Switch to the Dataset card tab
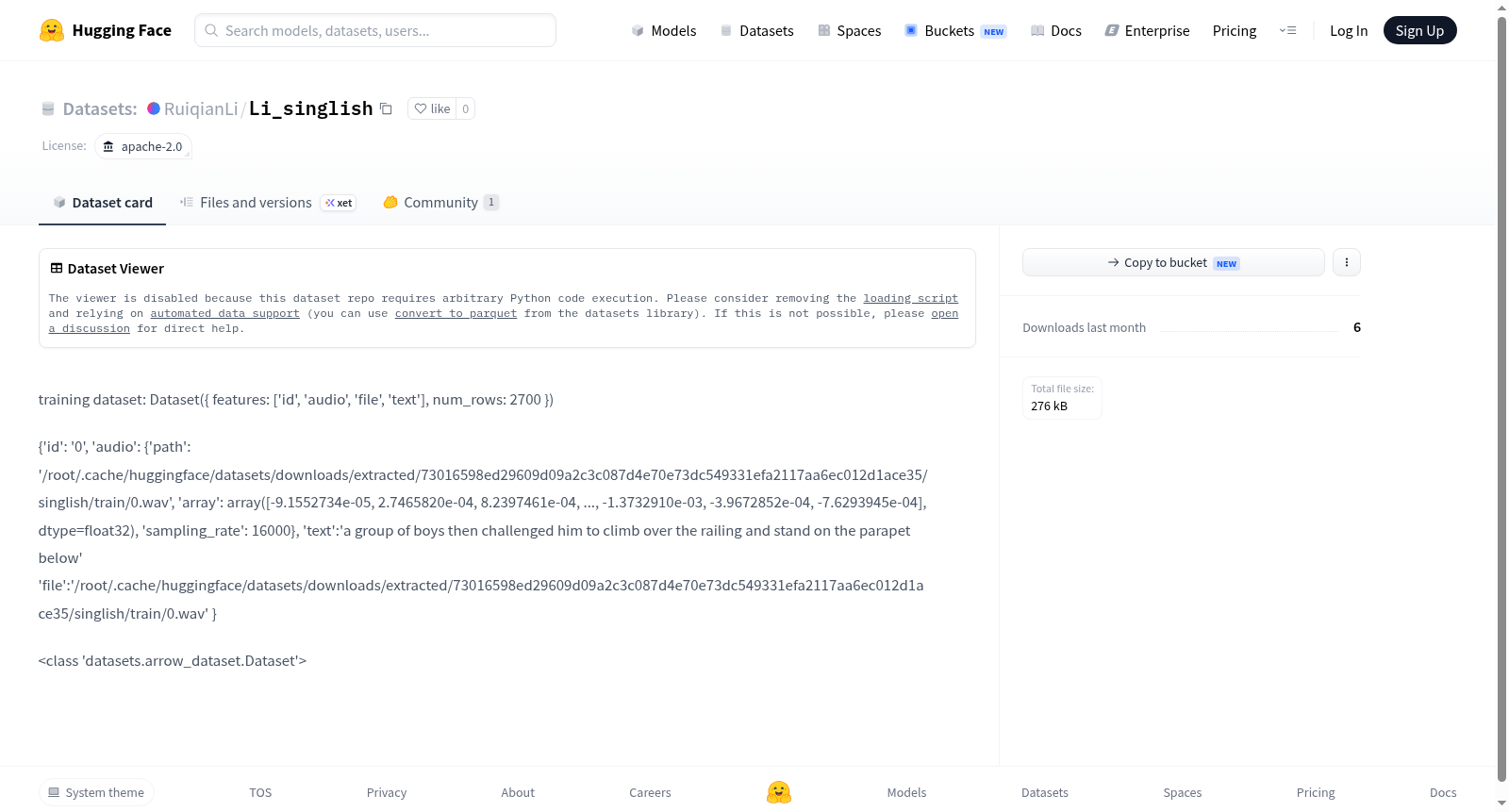1509x812 pixels. tap(103, 203)
